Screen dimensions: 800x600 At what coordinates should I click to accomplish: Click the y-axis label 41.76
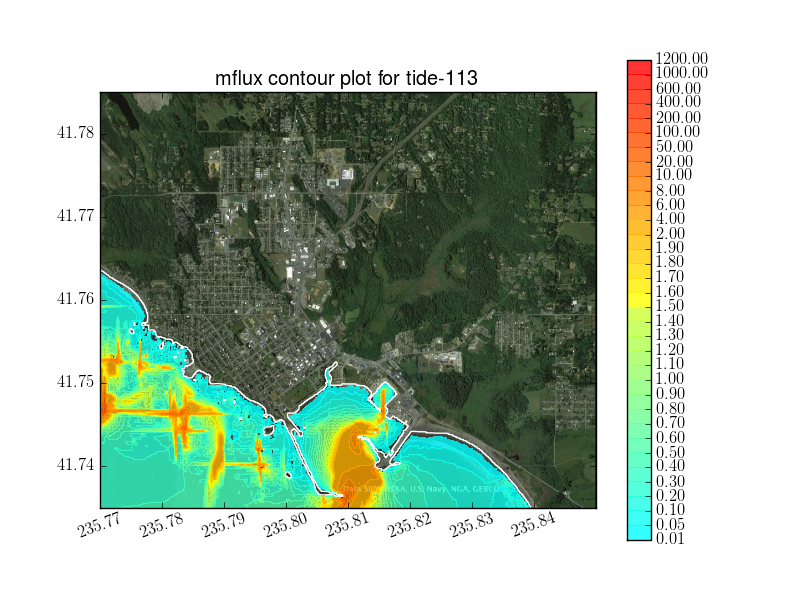click(76, 298)
